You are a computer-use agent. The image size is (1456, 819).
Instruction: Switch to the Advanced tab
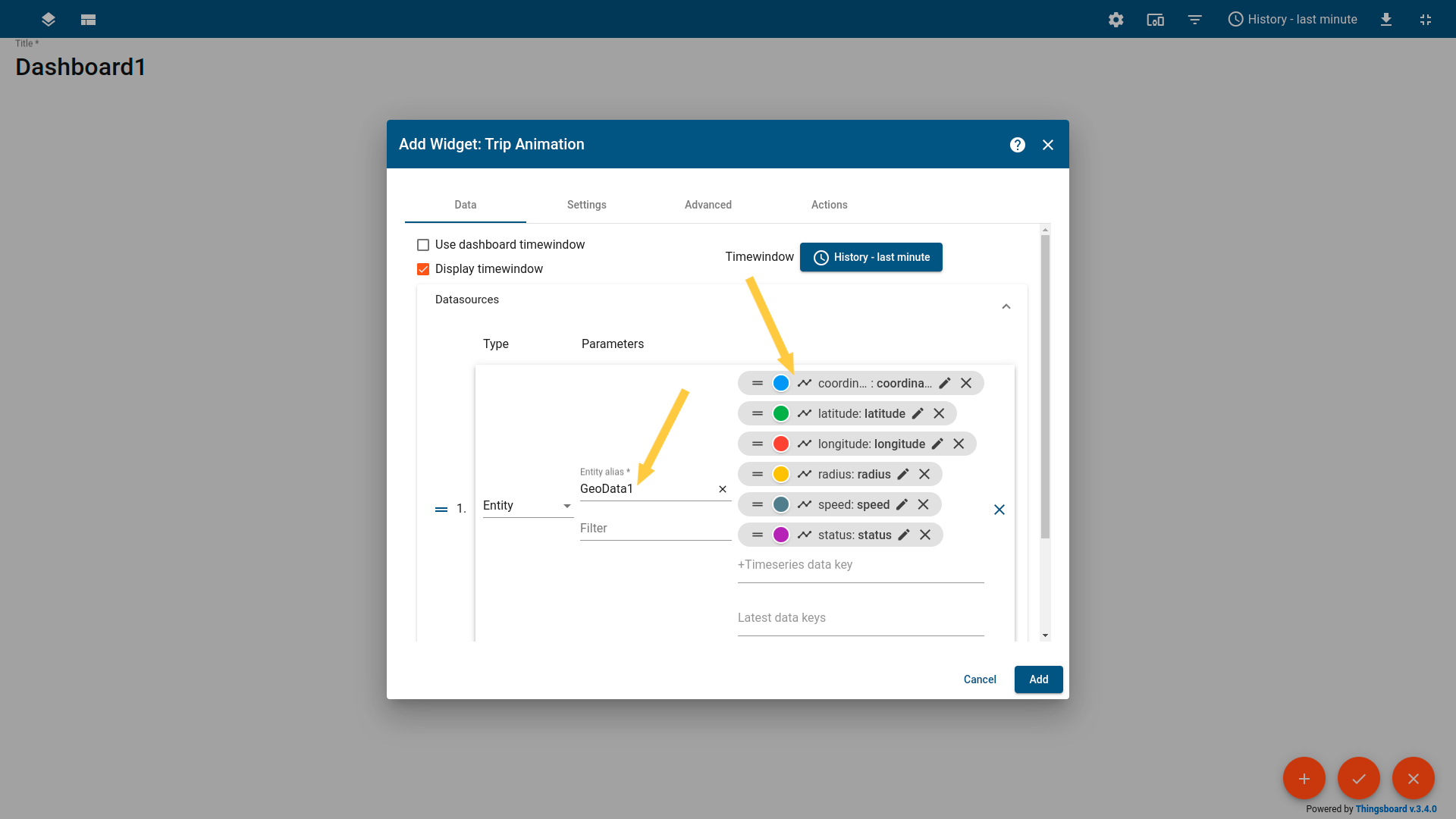708,205
